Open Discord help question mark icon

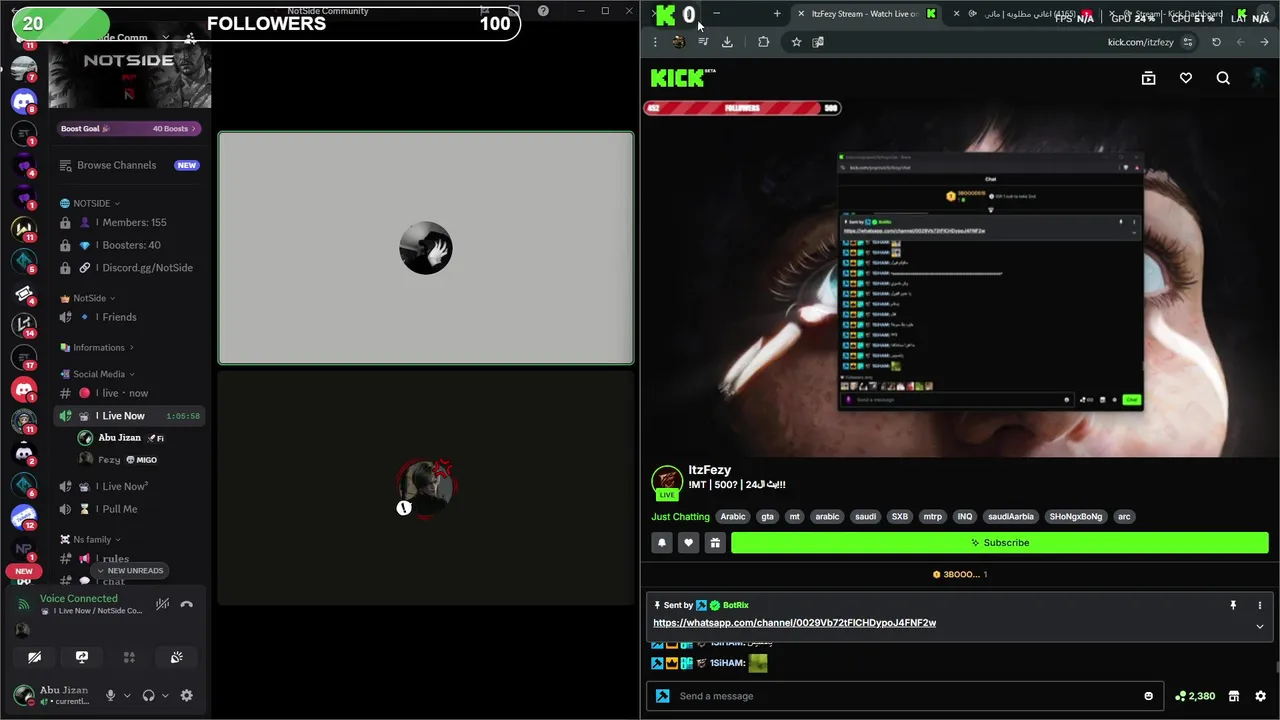pos(543,11)
